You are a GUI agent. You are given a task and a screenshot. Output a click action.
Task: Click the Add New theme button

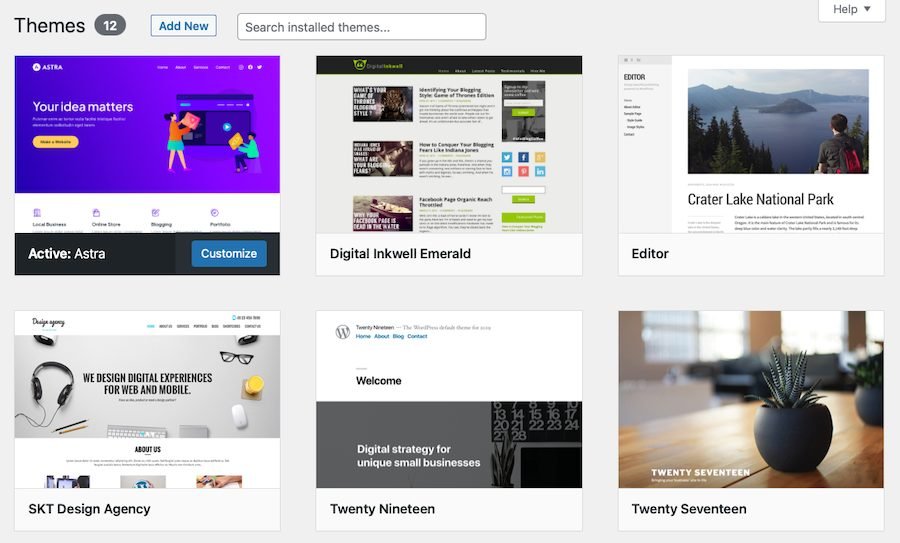(184, 26)
